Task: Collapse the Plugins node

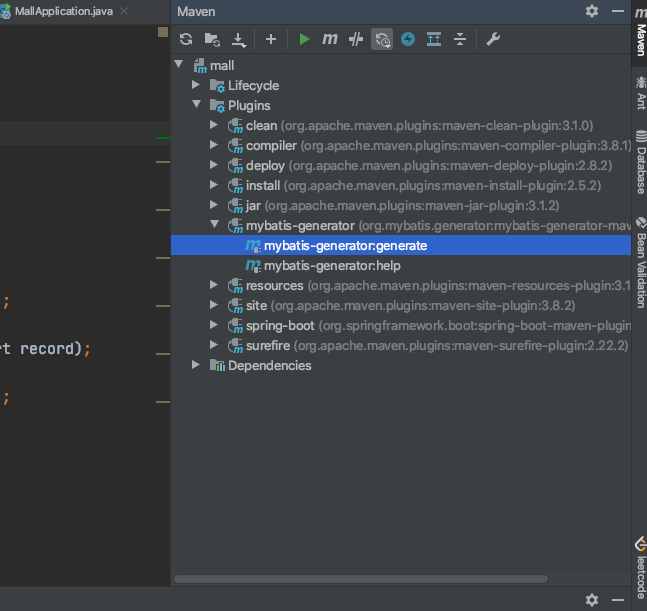Action: (x=196, y=104)
